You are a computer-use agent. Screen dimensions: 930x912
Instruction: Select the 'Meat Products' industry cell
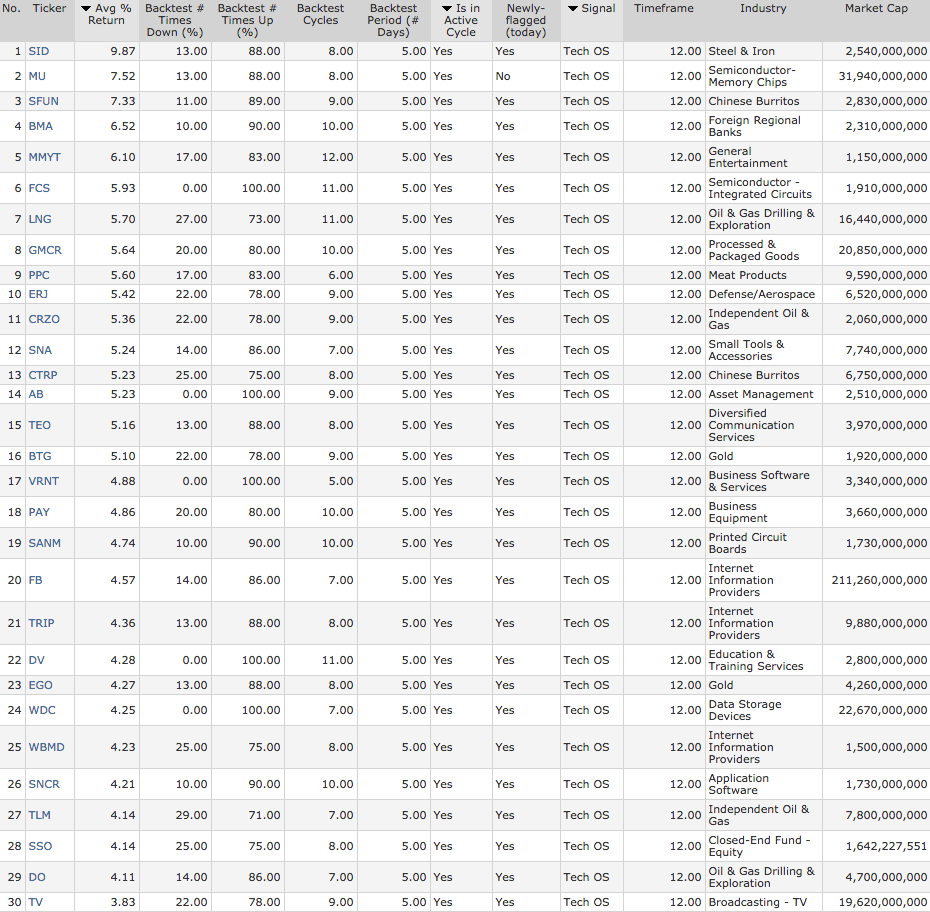tap(764, 275)
